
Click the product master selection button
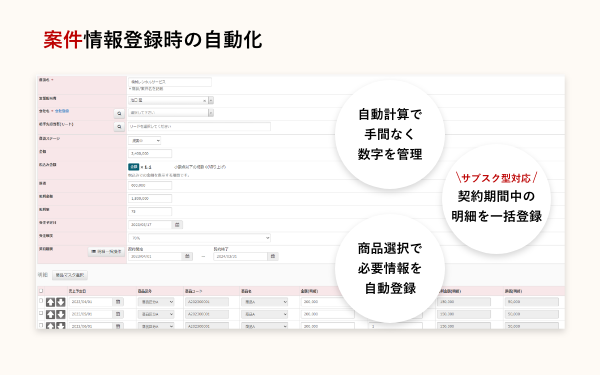(x=70, y=275)
